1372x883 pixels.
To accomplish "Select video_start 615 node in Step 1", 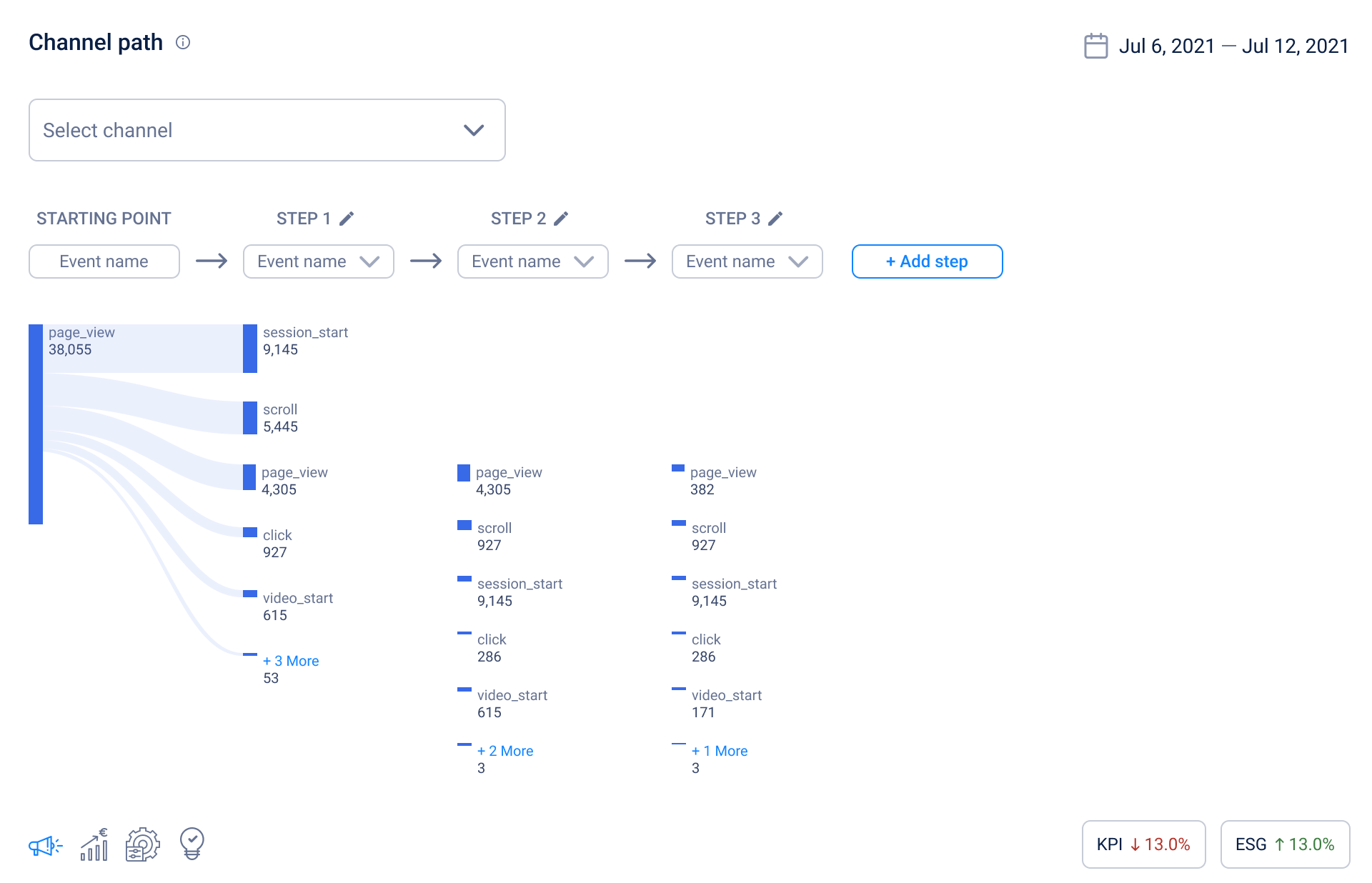I will (x=250, y=594).
